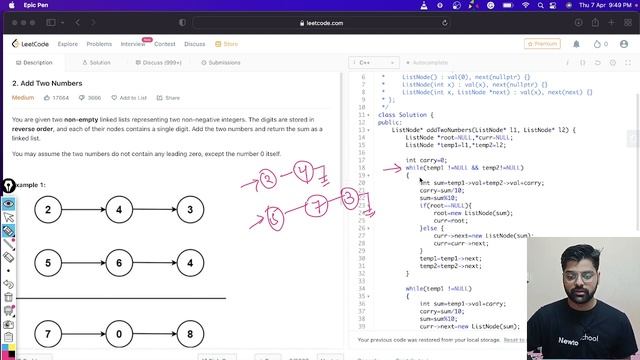Open Safari share menu

595,22
